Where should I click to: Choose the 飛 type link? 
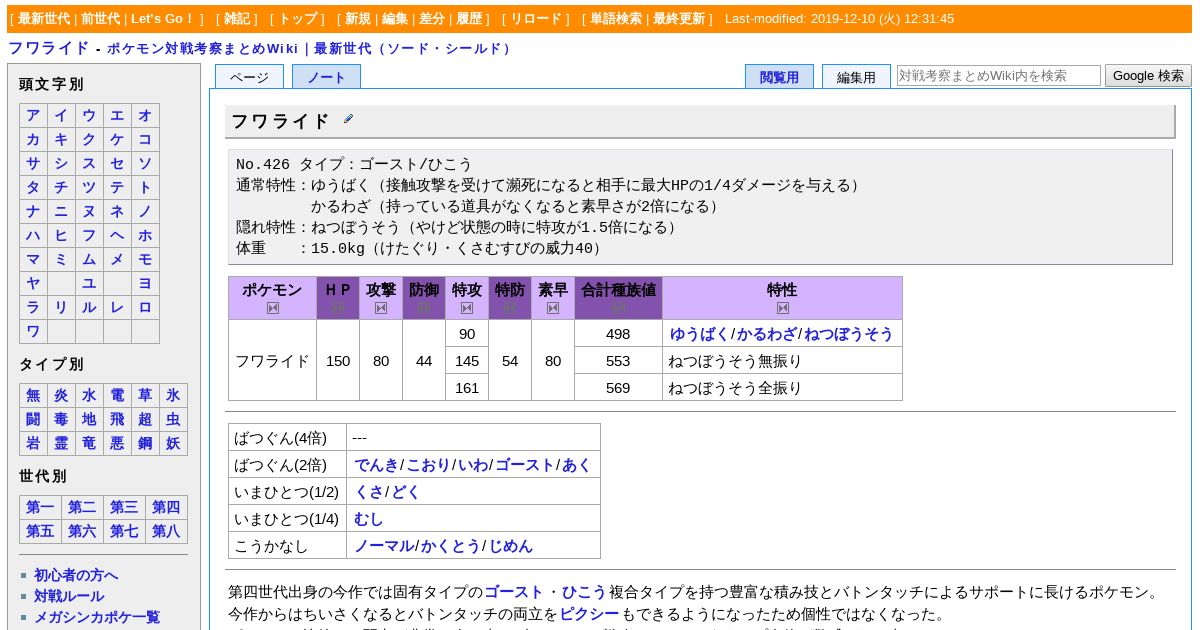click(117, 419)
